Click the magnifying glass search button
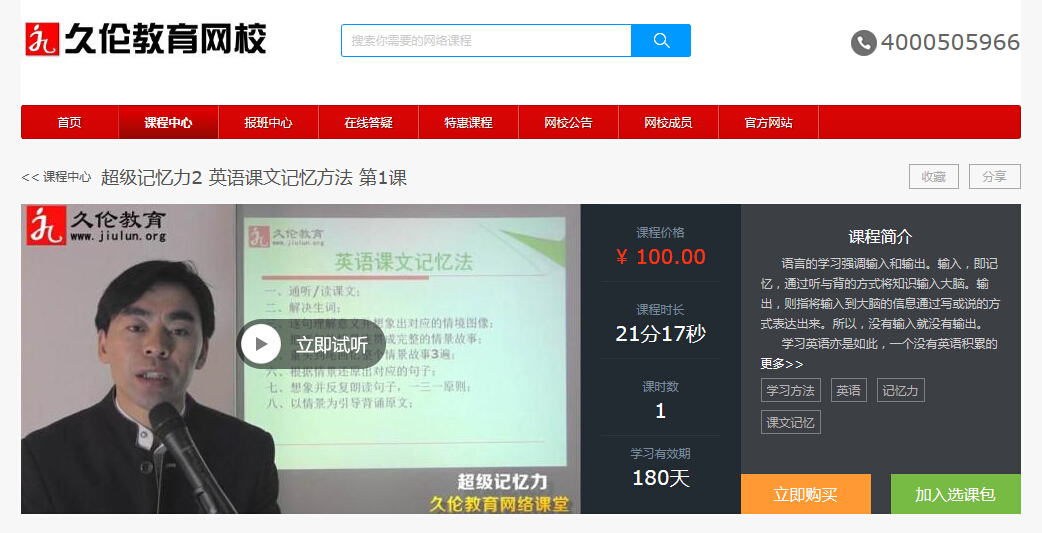This screenshot has height=533, width=1042. 661,41
